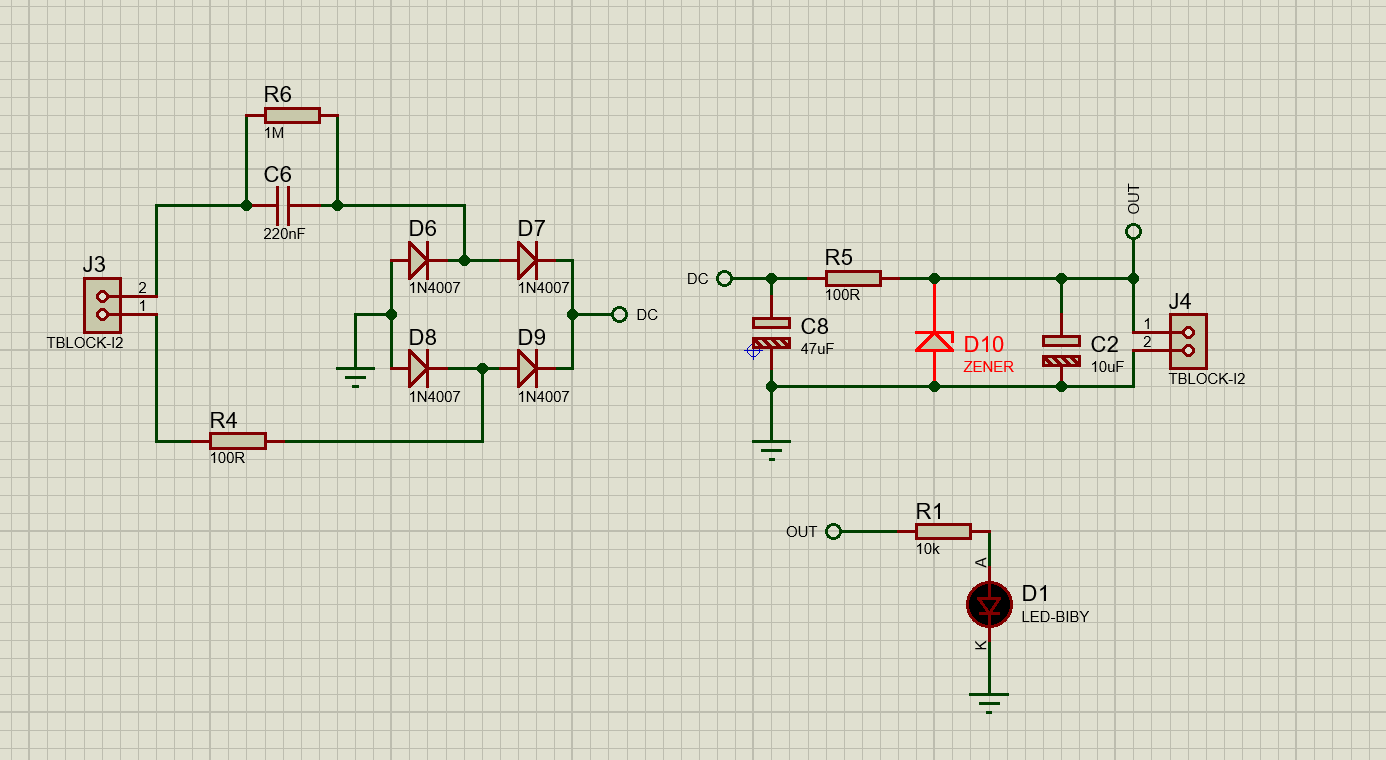This screenshot has width=1386, height=760.
Task: Select terminal block J3 component
Action: (x=102, y=305)
